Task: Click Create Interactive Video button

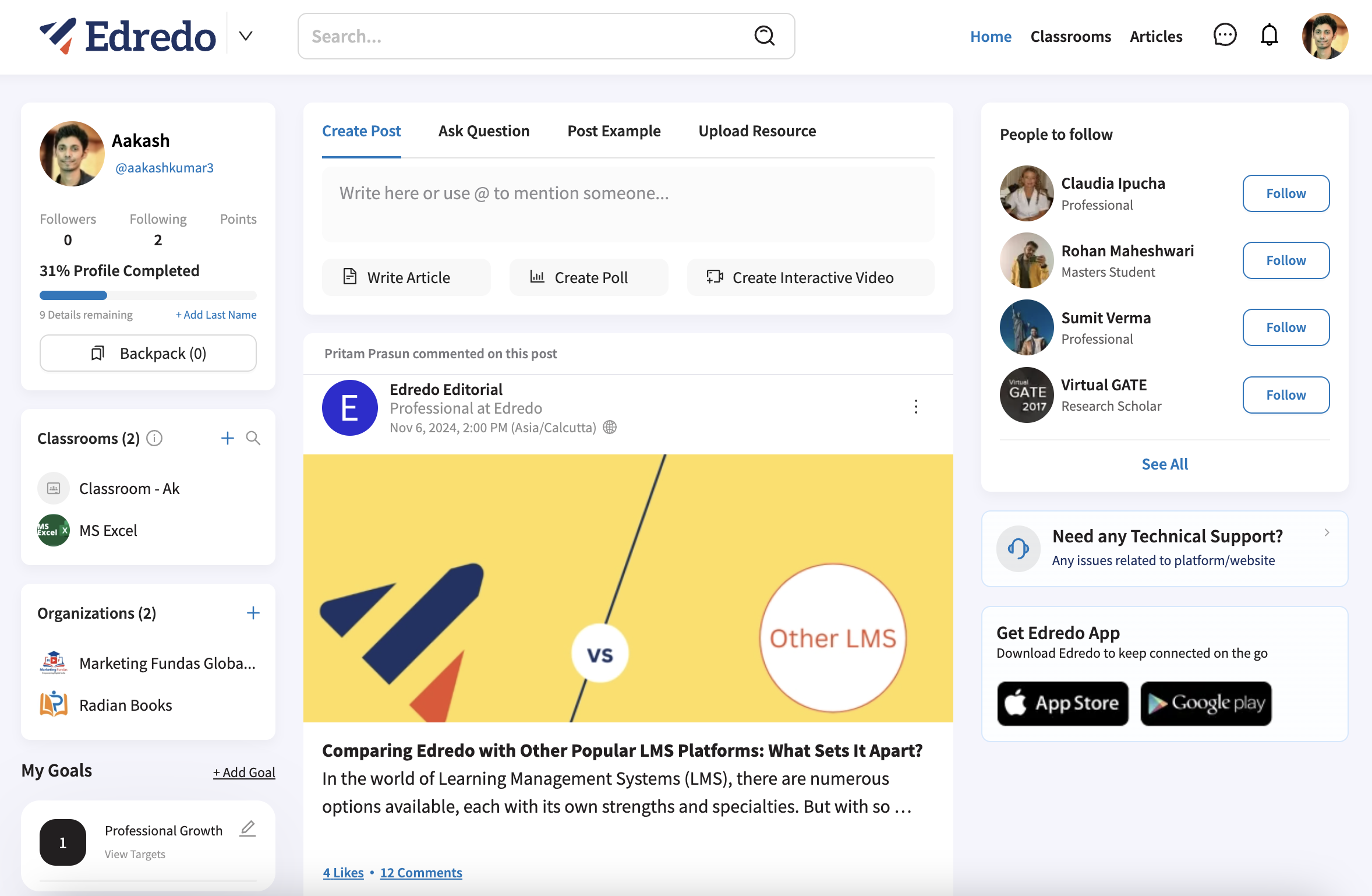Action: click(x=811, y=277)
